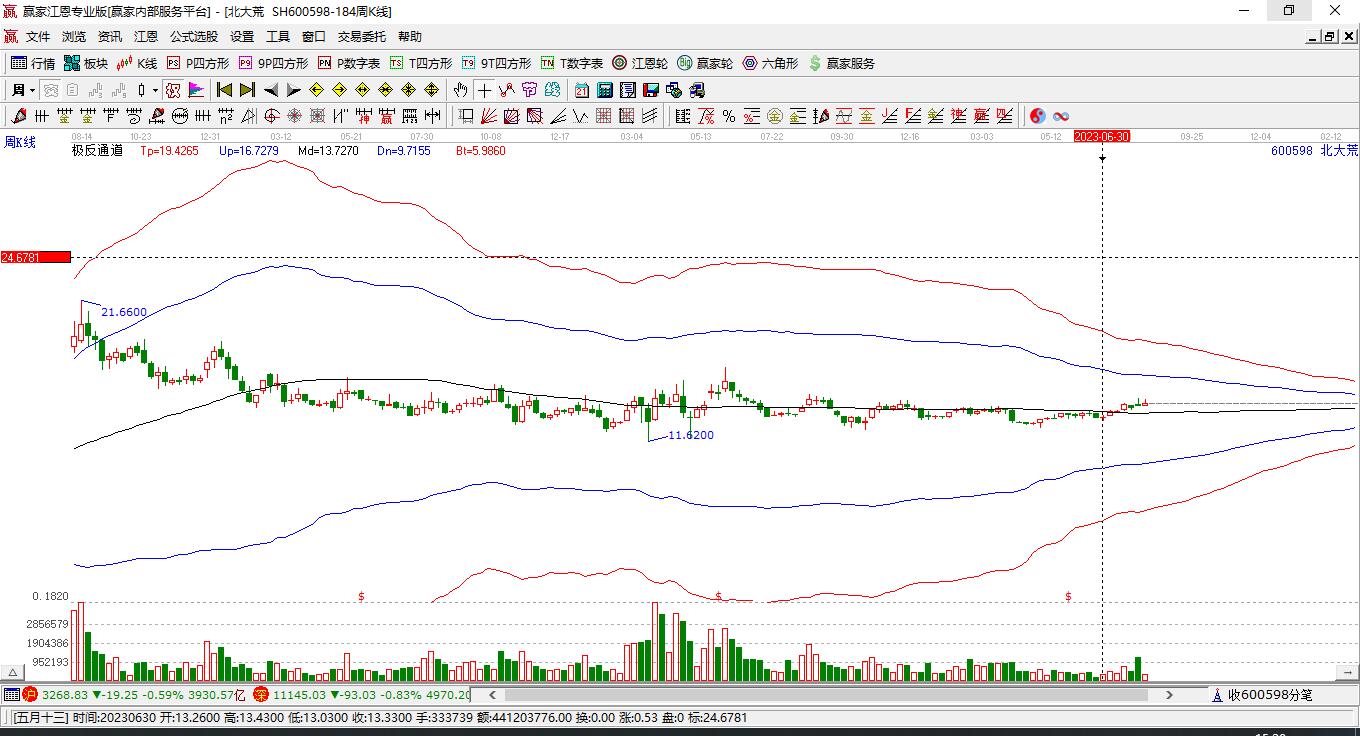Select the red fan lines tool
Viewport: 1360px width, 736px height.
click(x=489, y=116)
